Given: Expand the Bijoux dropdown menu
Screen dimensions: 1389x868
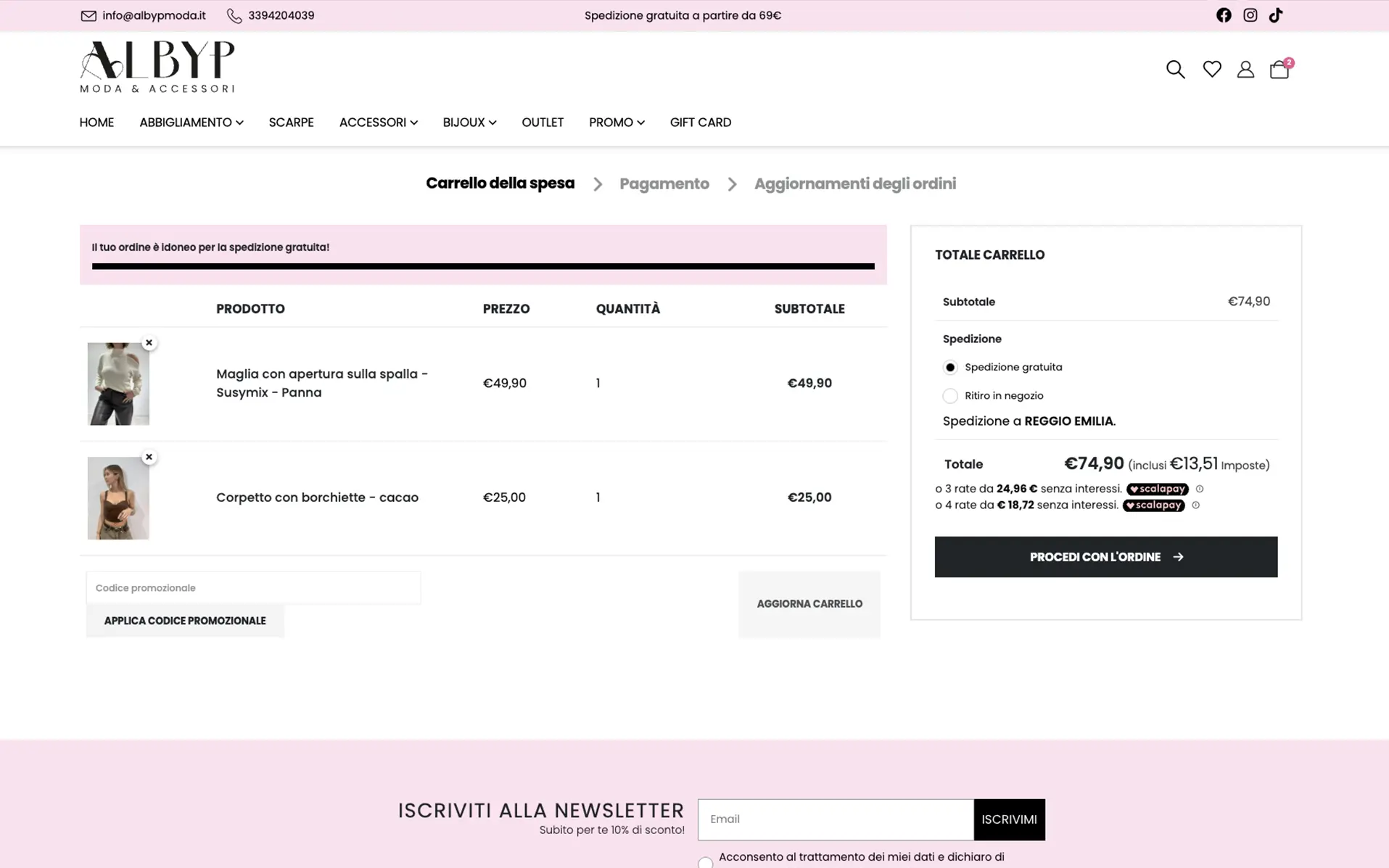Looking at the screenshot, I should click(x=469, y=123).
